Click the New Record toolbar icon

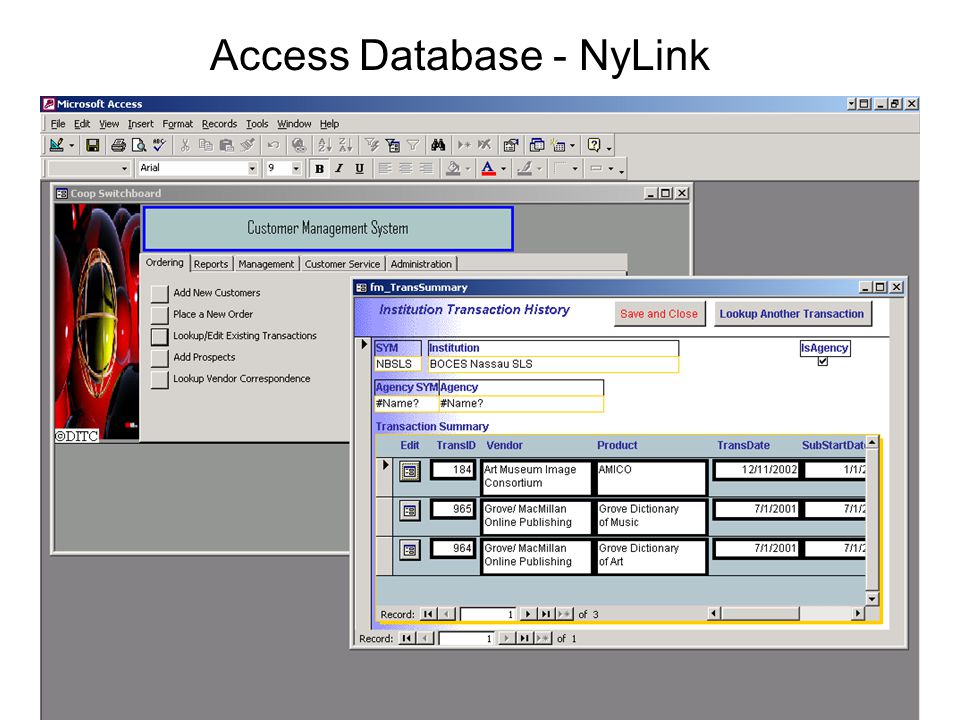(x=464, y=145)
